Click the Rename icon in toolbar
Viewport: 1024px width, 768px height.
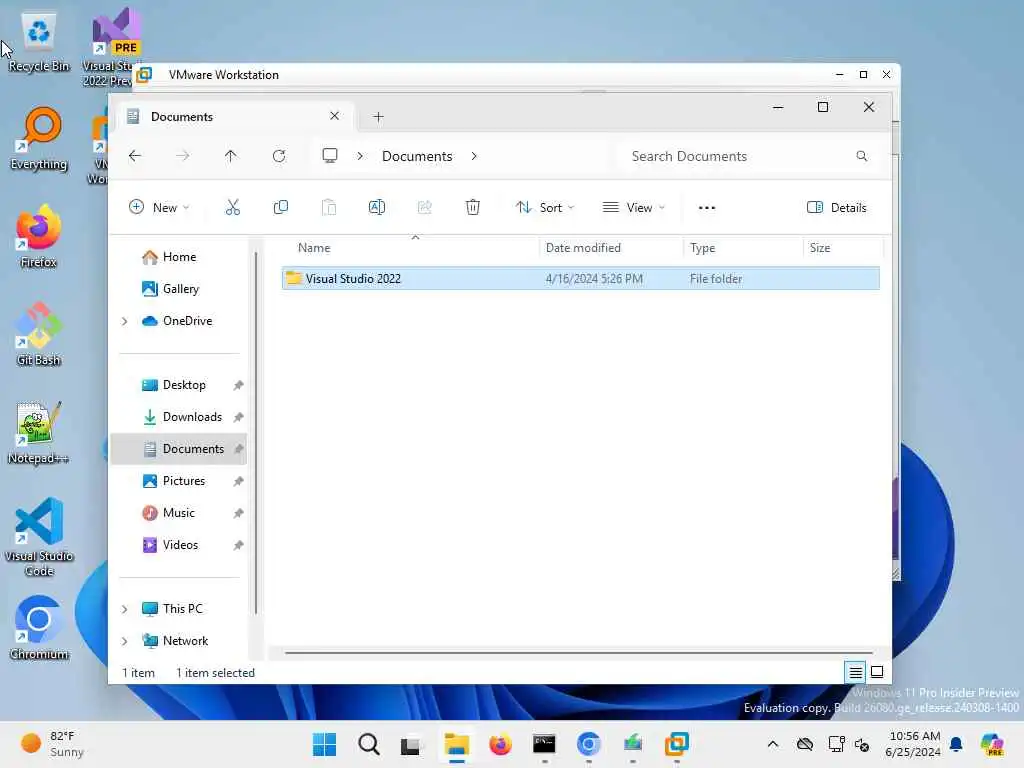(x=377, y=208)
